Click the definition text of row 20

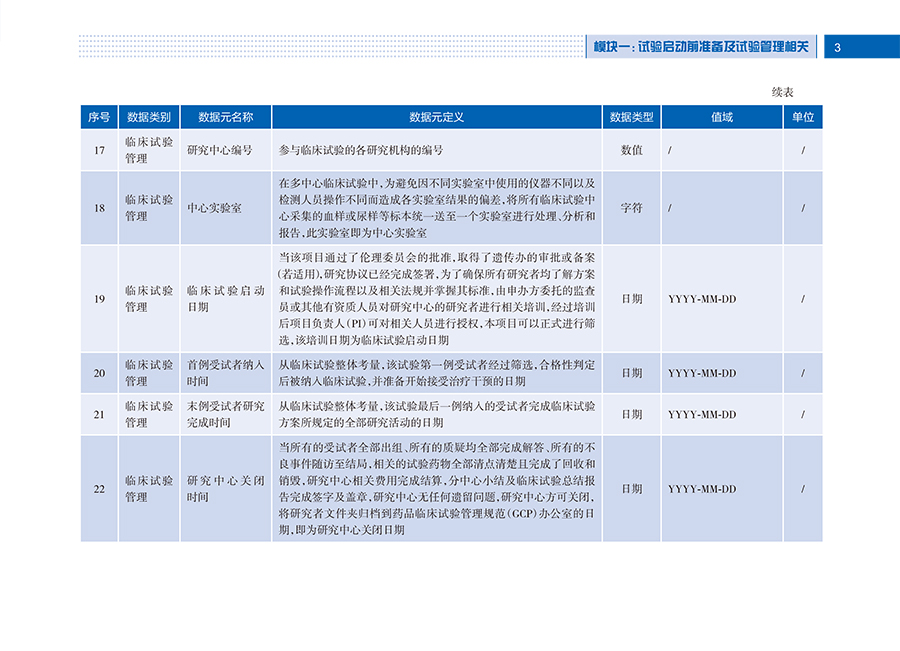[437, 373]
